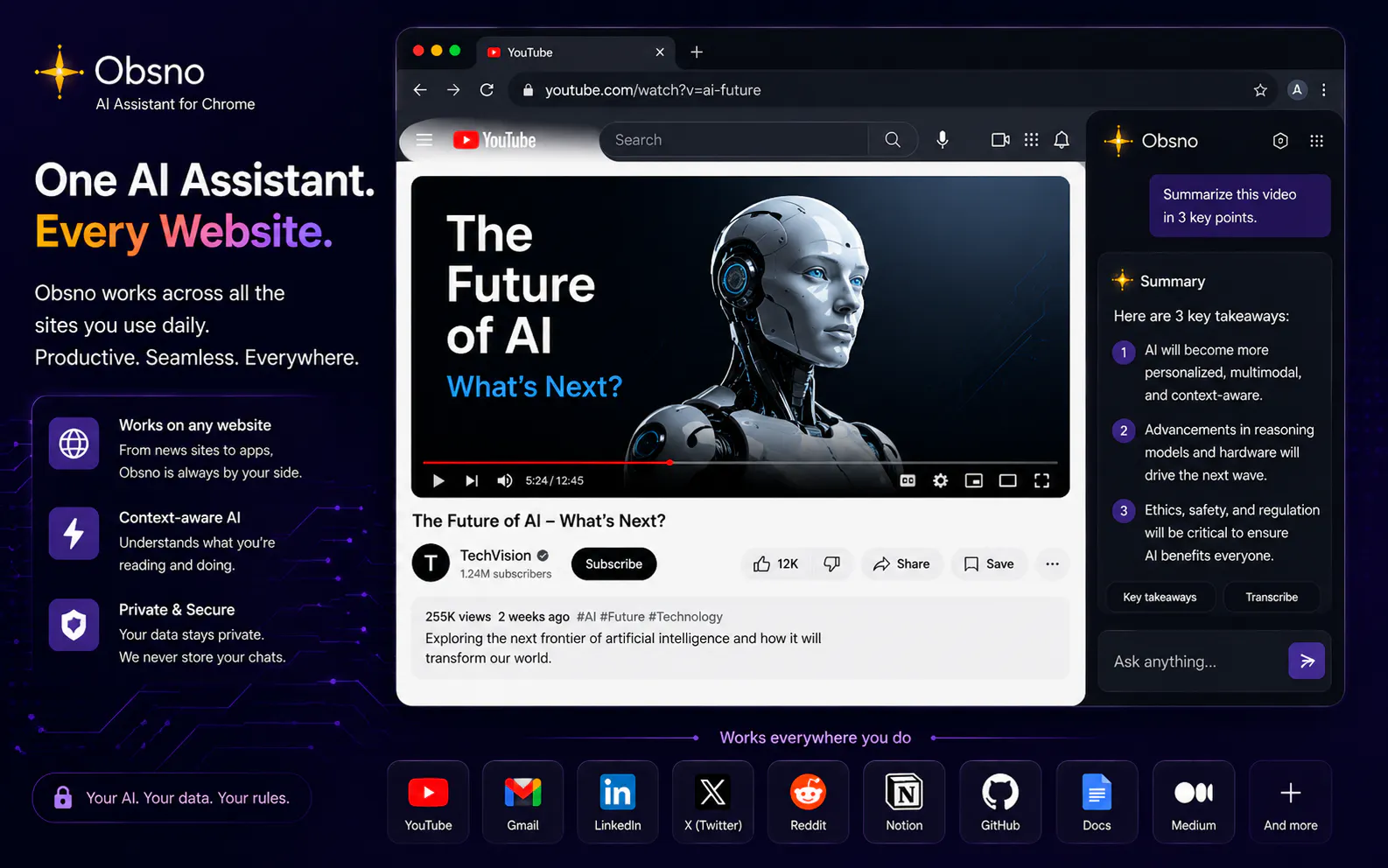Open YouTube notifications bell
This screenshot has width=1388, height=868.
click(1062, 140)
